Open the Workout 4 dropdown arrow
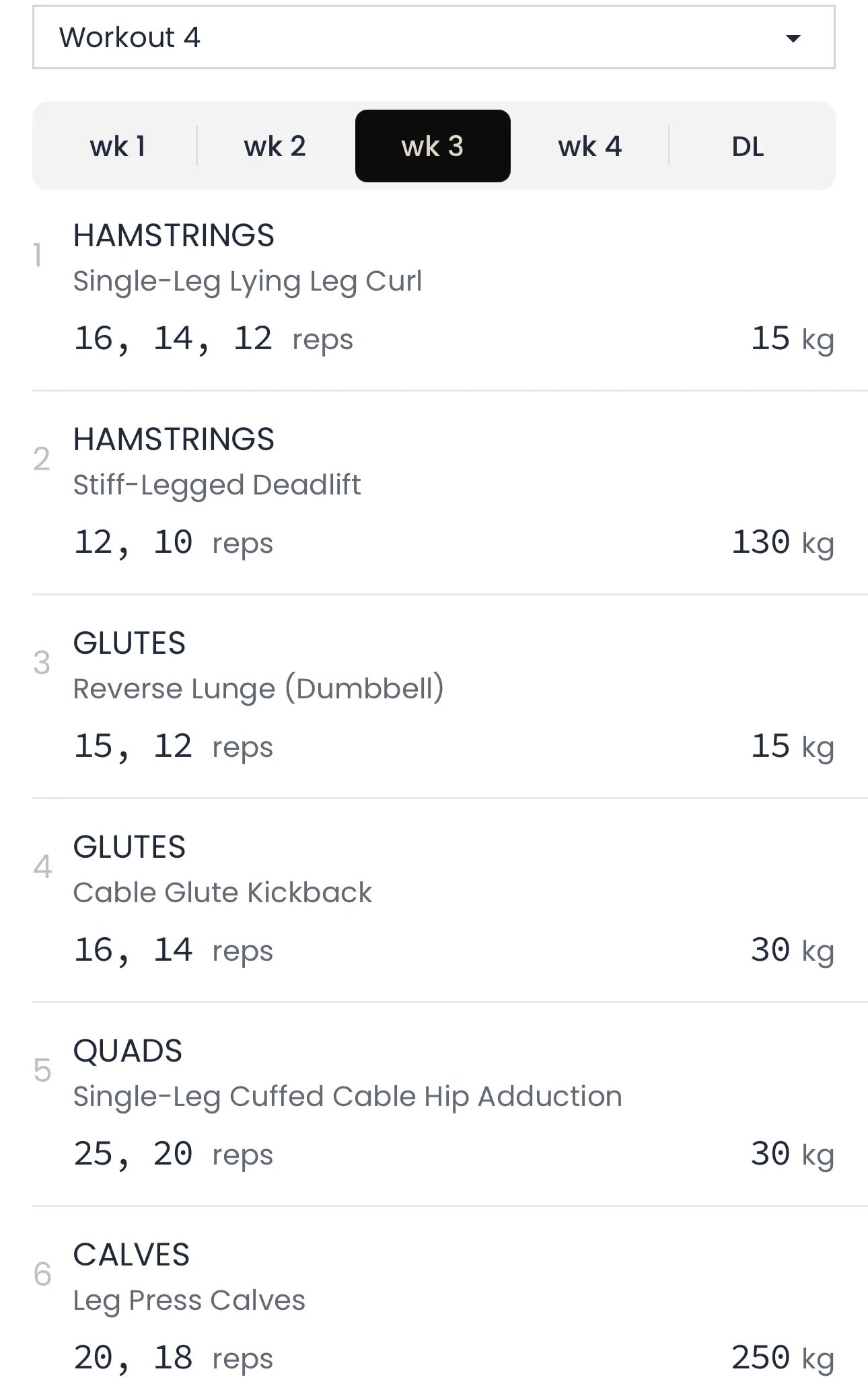 pyautogui.click(x=793, y=38)
